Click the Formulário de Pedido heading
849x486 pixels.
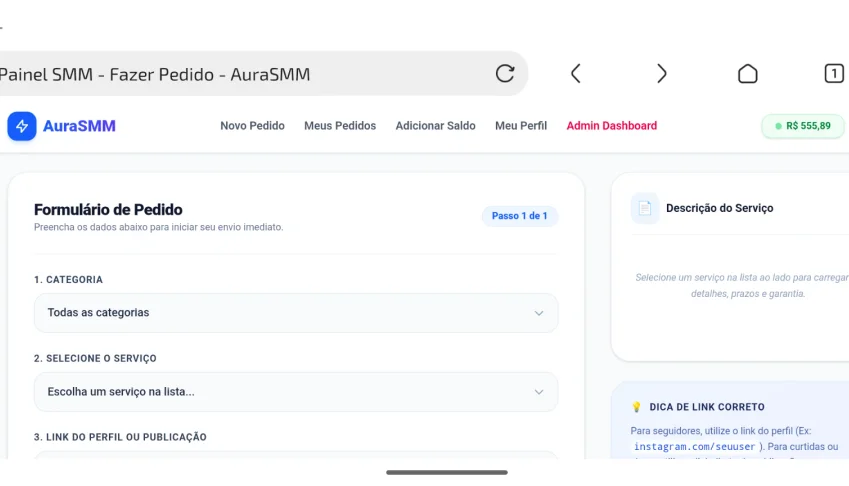pos(108,209)
